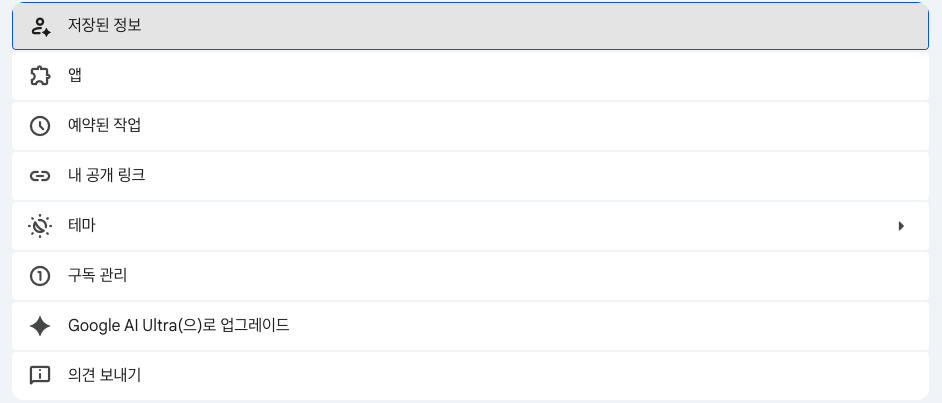Screen dimensions: 942x403
Task: Select 의견 보내기 to send feedback
Action: (105, 376)
